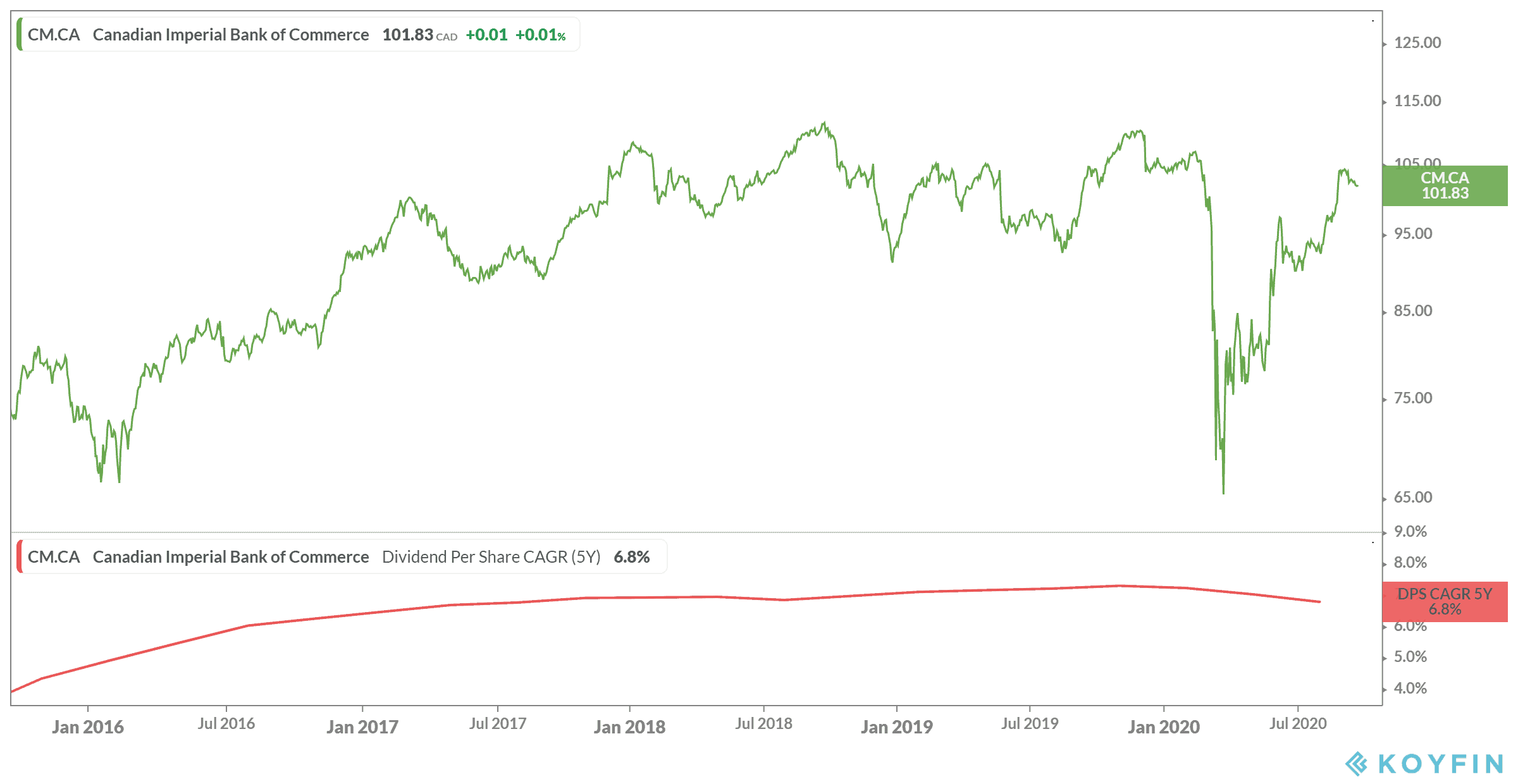Click the KOYFIN watermark text

tap(1441, 764)
